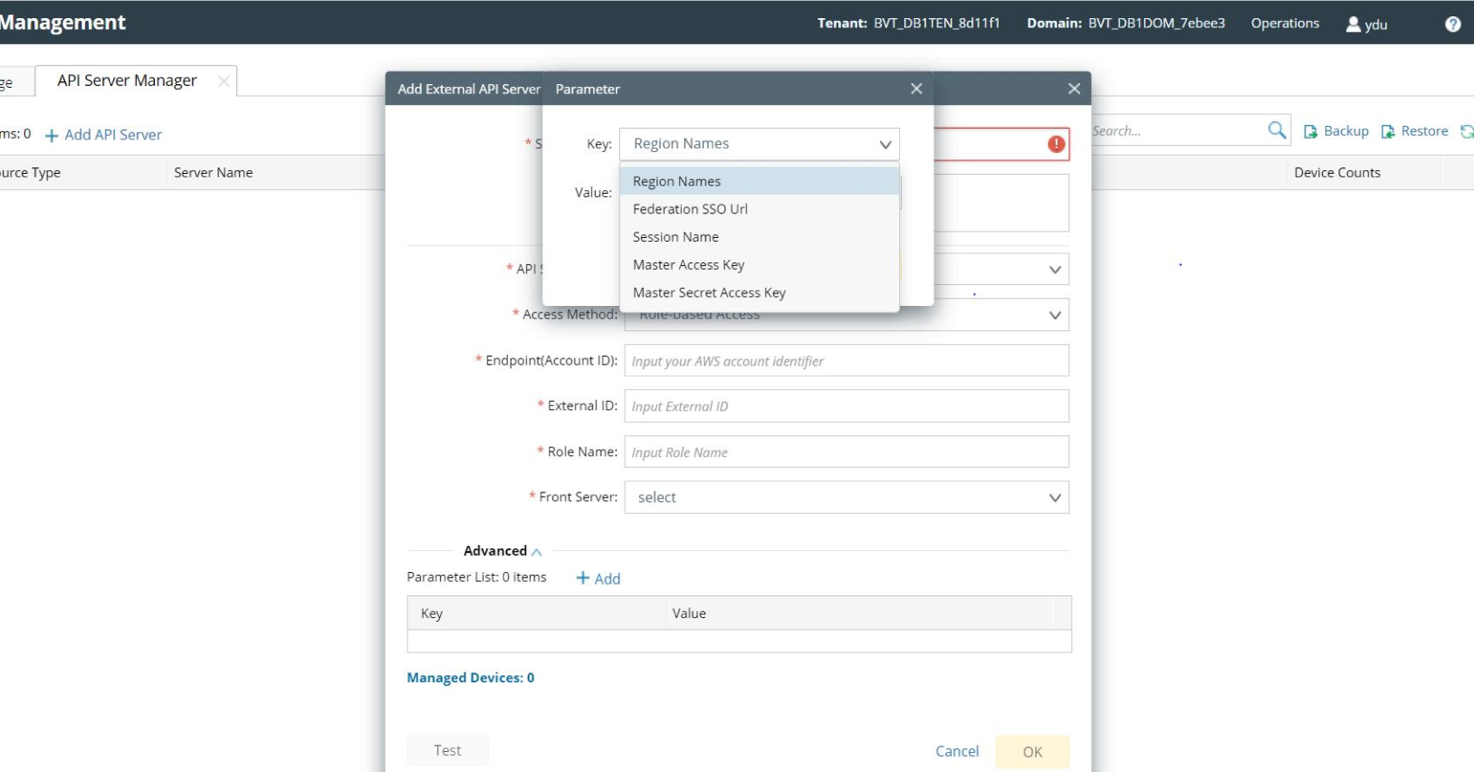The height and width of the screenshot is (772, 1474).
Task: Open the Front Server select dropdown
Action: (x=846, y=498)
